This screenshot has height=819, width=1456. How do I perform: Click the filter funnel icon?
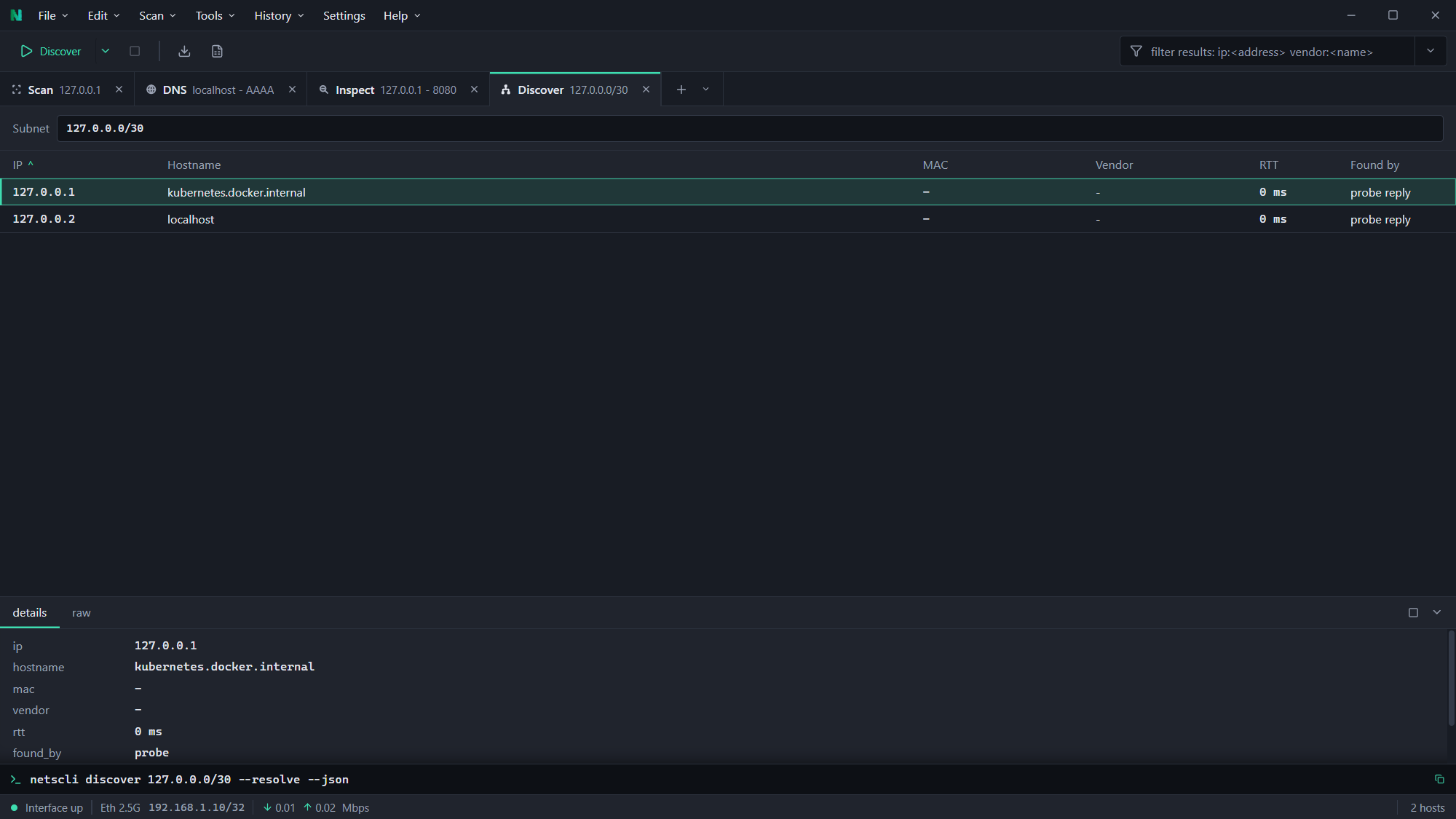tap(1136, 52)
